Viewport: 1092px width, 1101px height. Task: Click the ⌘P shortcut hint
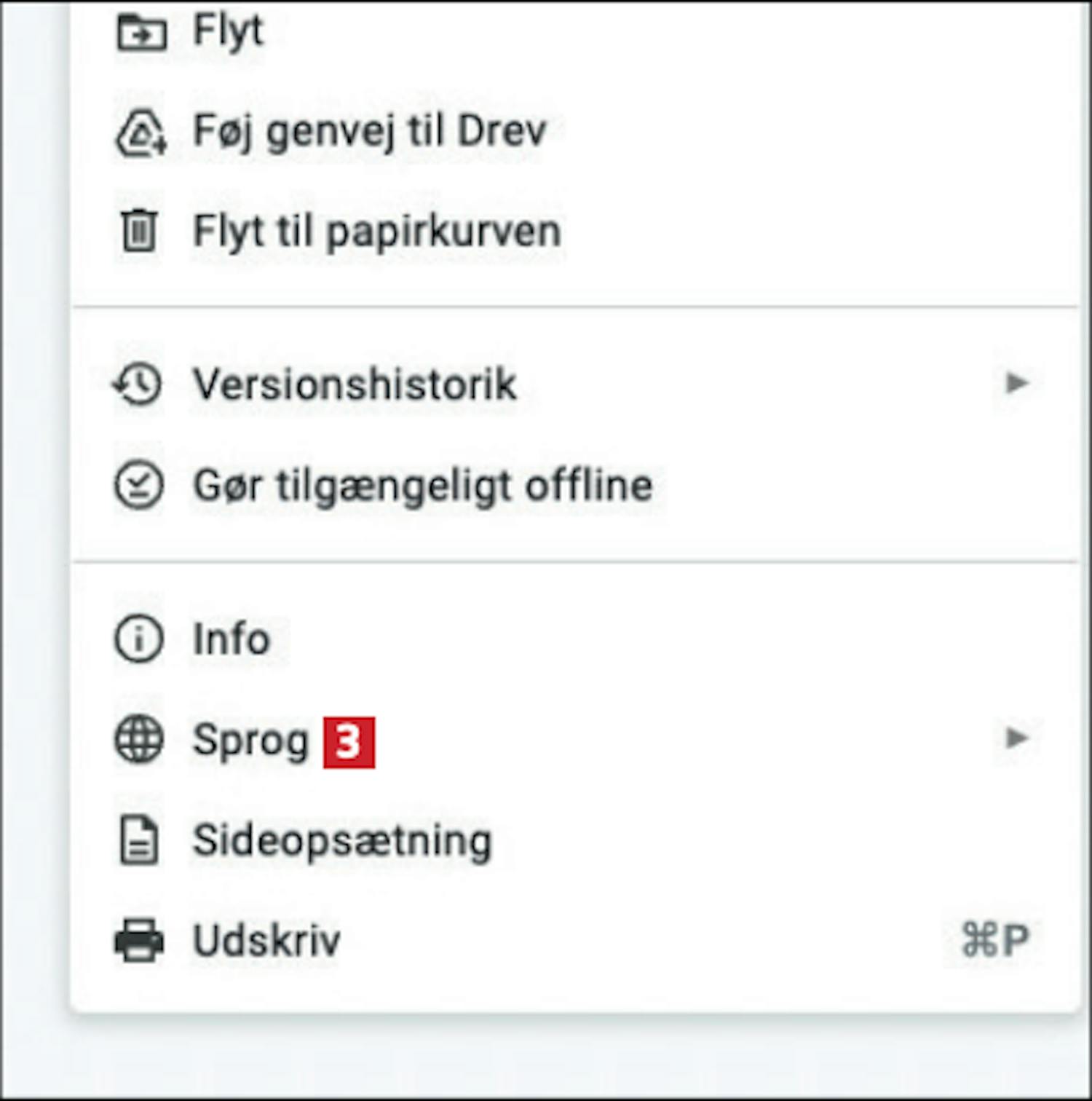point(994,940)
